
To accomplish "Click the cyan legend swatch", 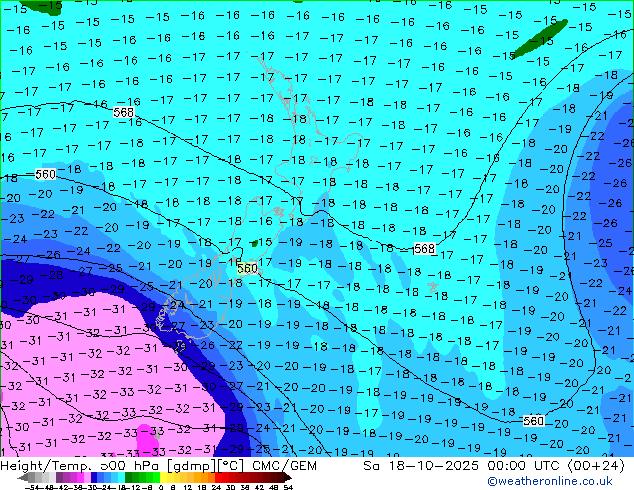I will click(x=121, y=477).
